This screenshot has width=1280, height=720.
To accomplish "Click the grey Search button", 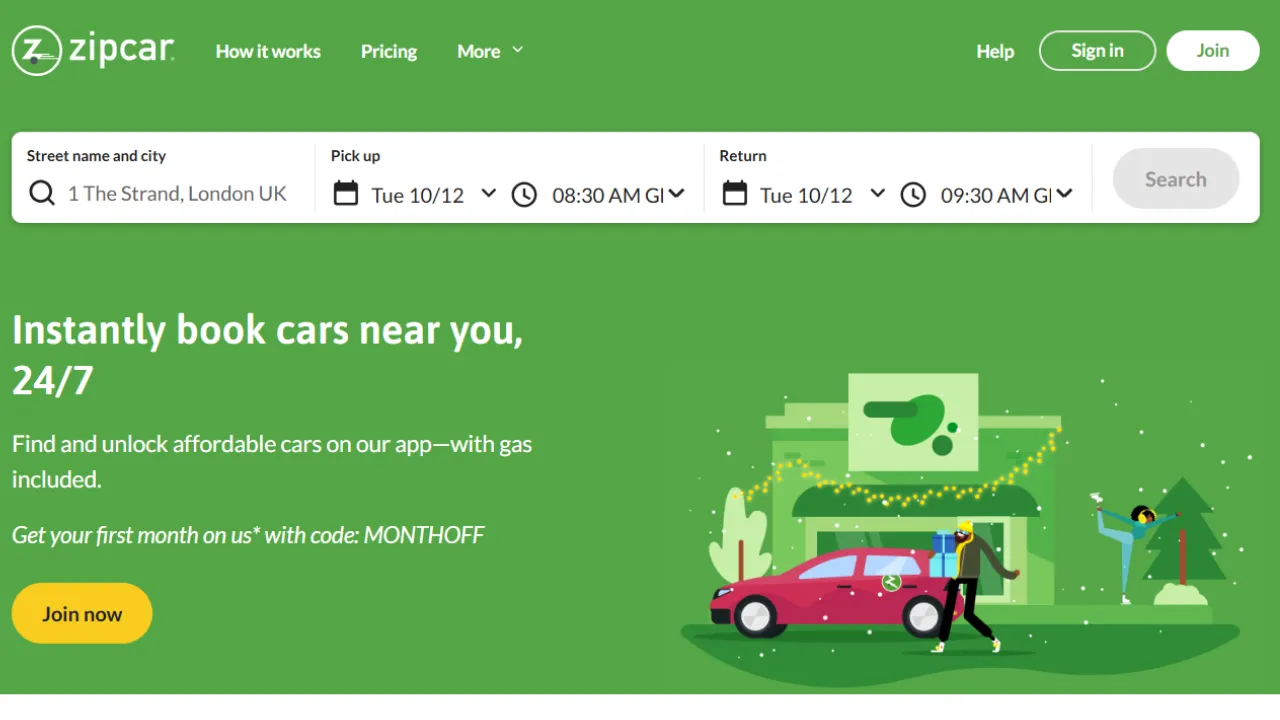I will [1176, 179].
